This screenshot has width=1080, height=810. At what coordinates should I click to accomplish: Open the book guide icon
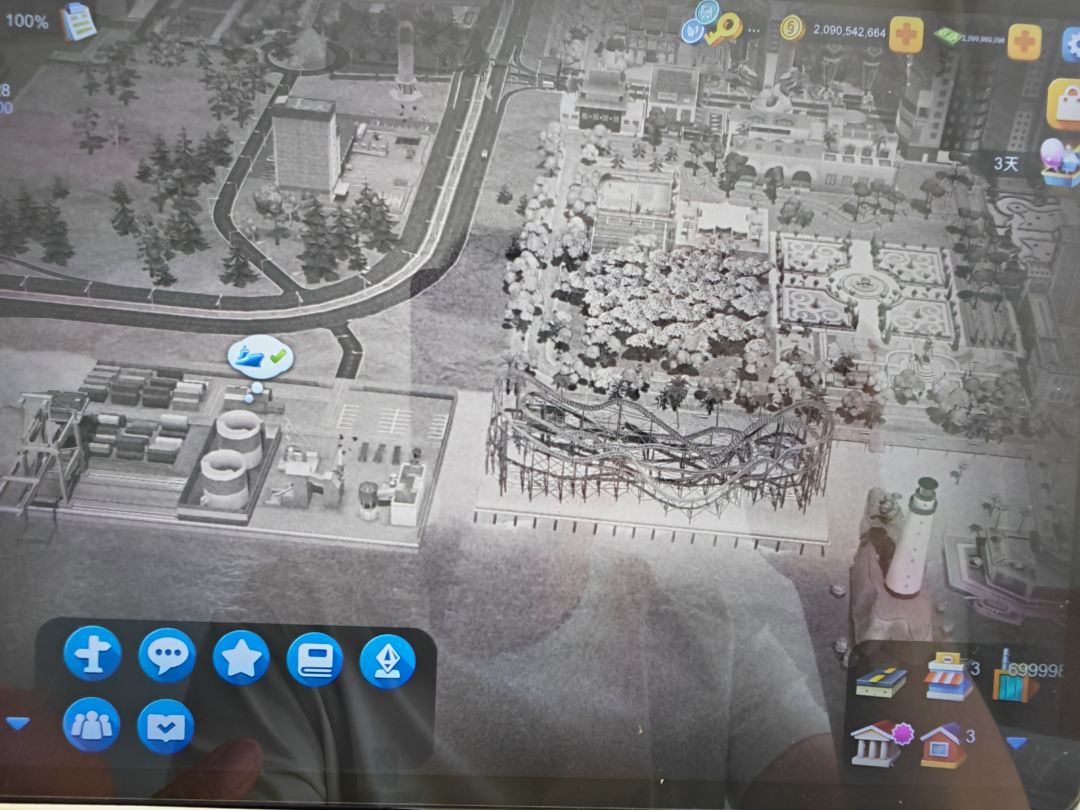tap(315, 660)
